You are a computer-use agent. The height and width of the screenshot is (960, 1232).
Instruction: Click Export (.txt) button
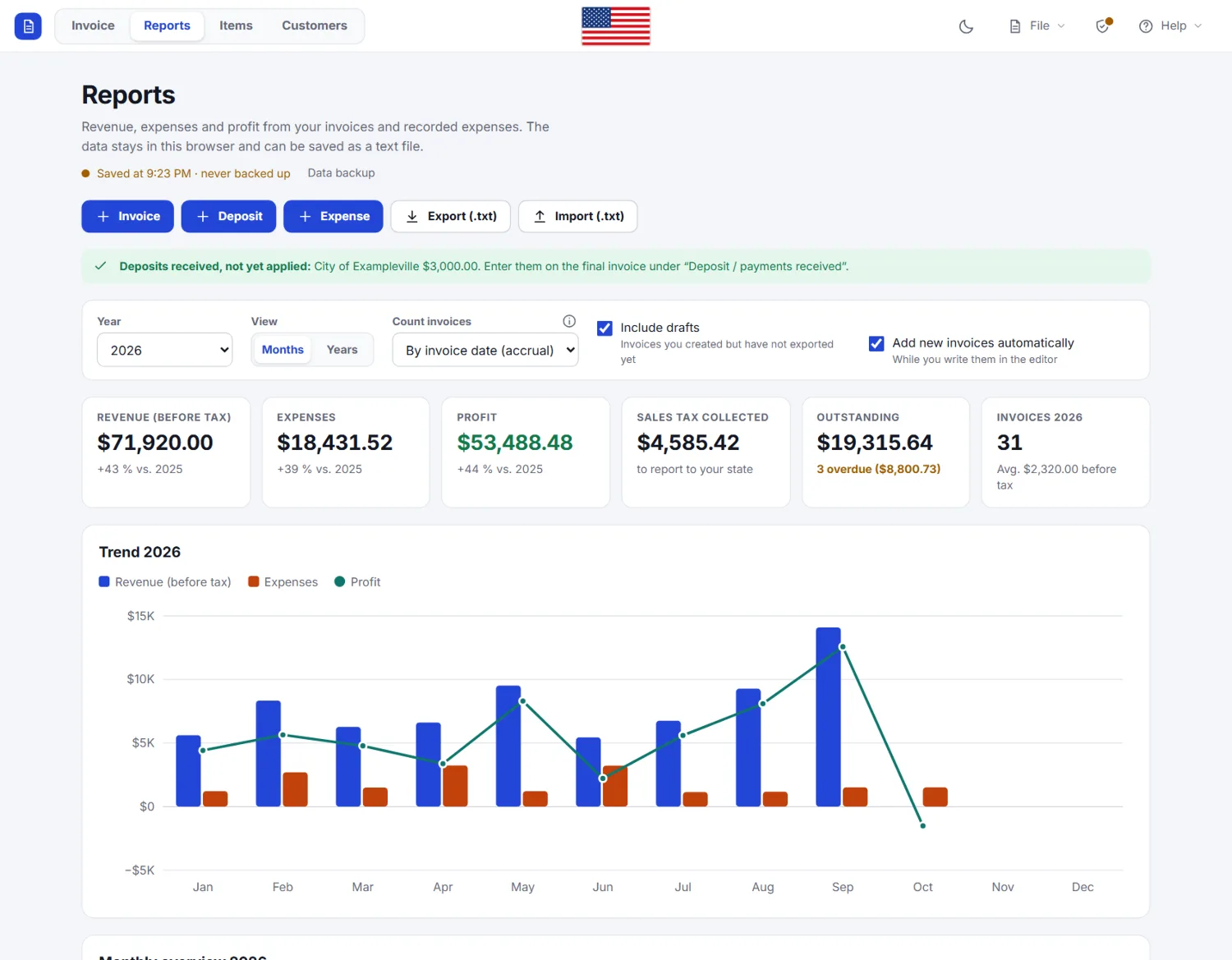tap(451, 216)
